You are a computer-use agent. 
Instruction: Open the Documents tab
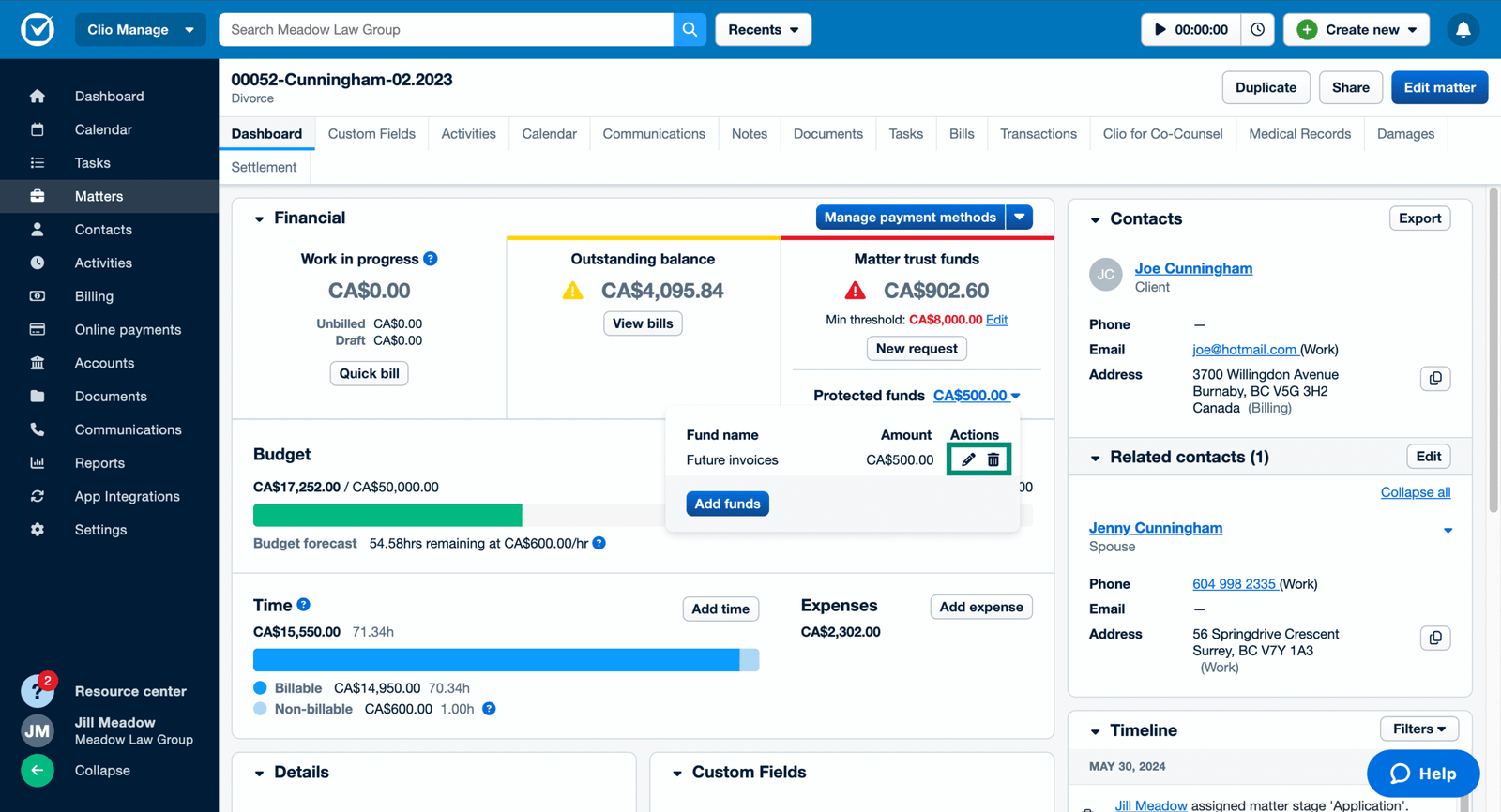[x=827, y=133]
